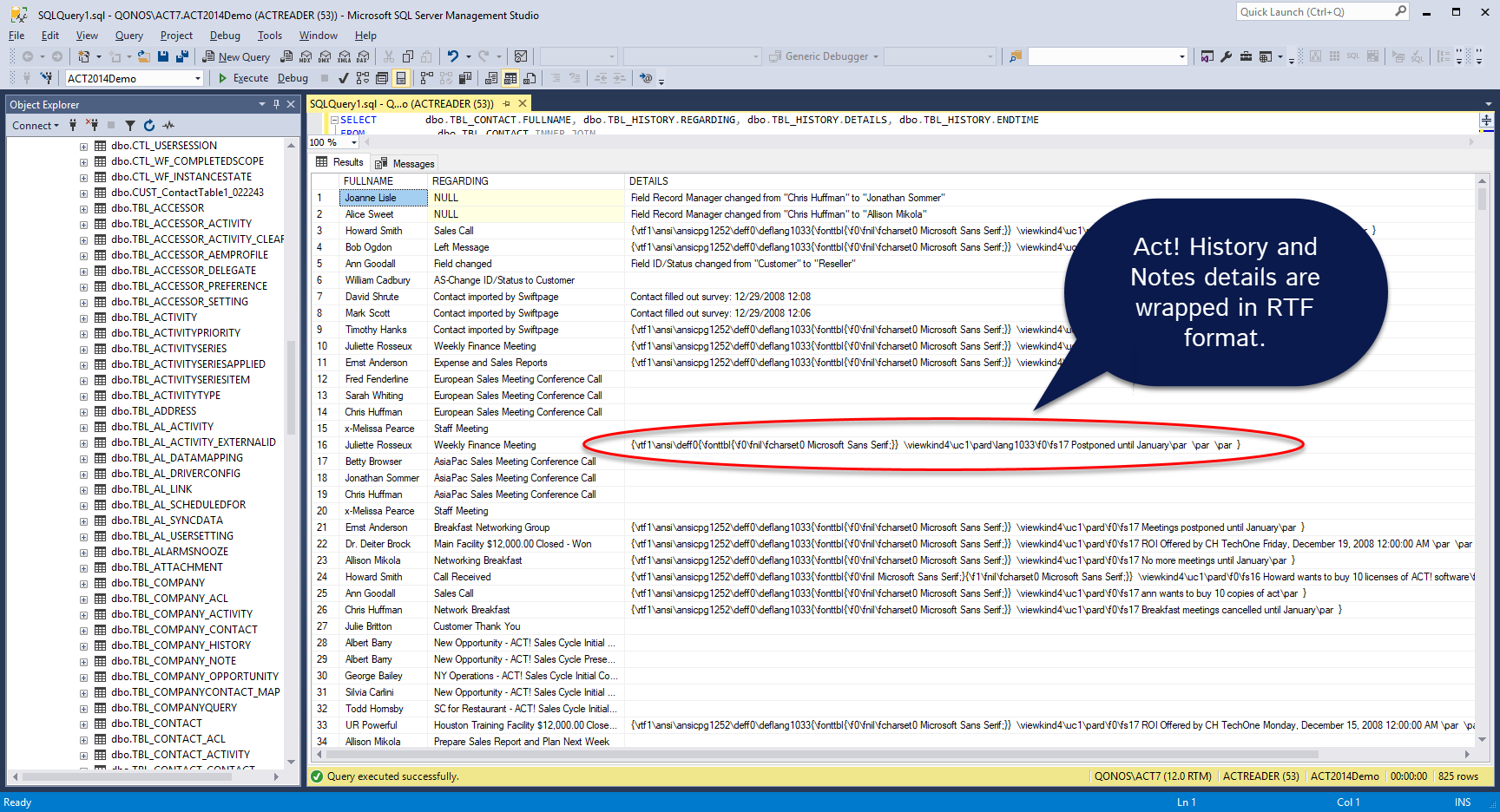This screenshot has width=1500, height=812.
Task: Open a new MDX query
Action: click(x=306, y=56)
